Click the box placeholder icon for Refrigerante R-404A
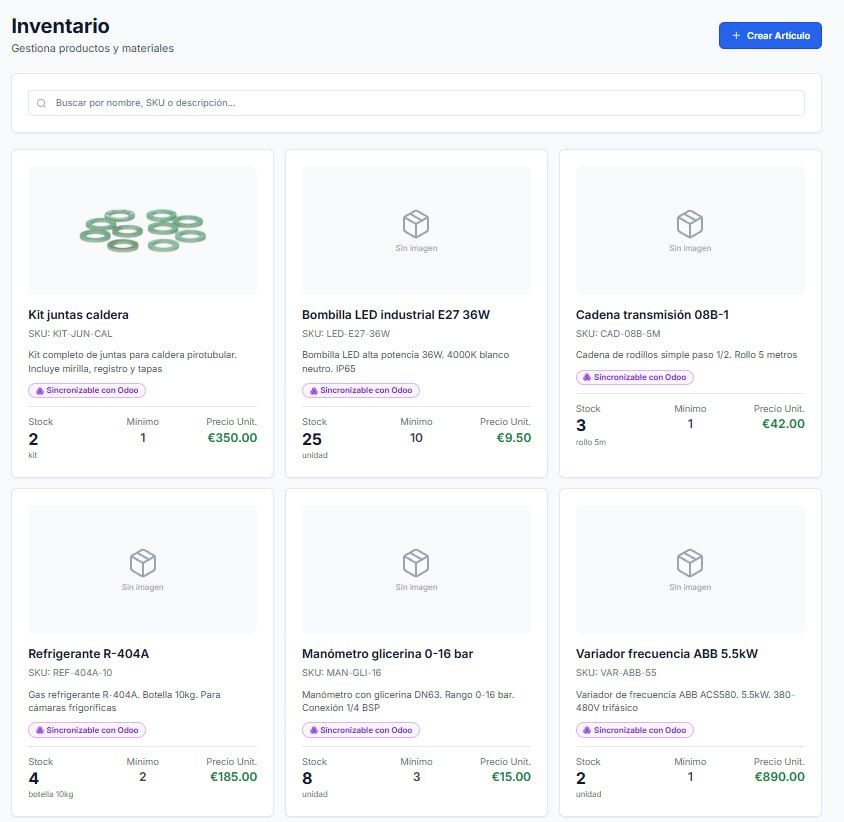Viewport: 844px width, 822px height. click(143, 563)
